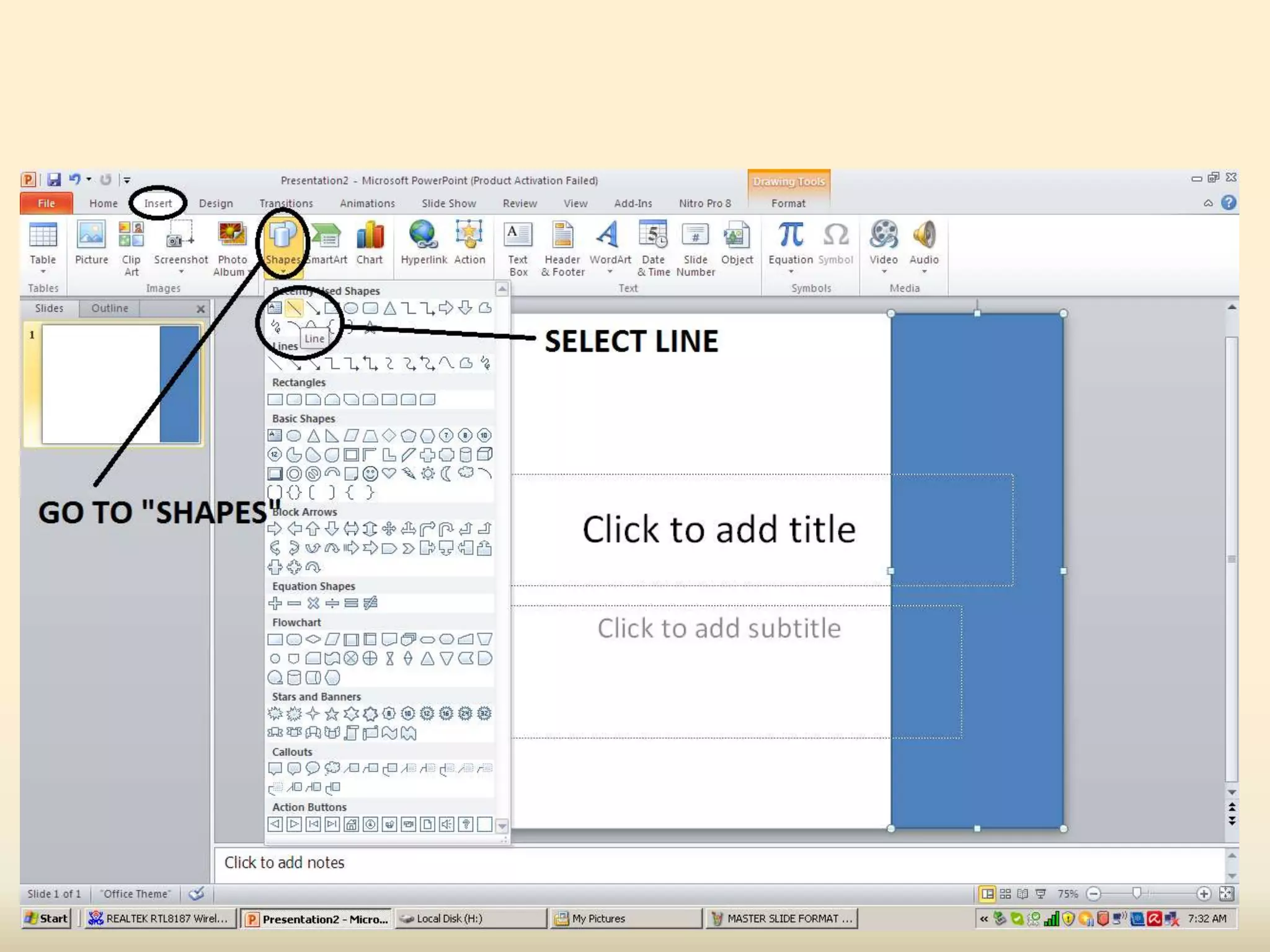Switch to Slide Sorter view in the status bar
Image resolution: width=1270 pixels, height=952 pixels.
1005,894
